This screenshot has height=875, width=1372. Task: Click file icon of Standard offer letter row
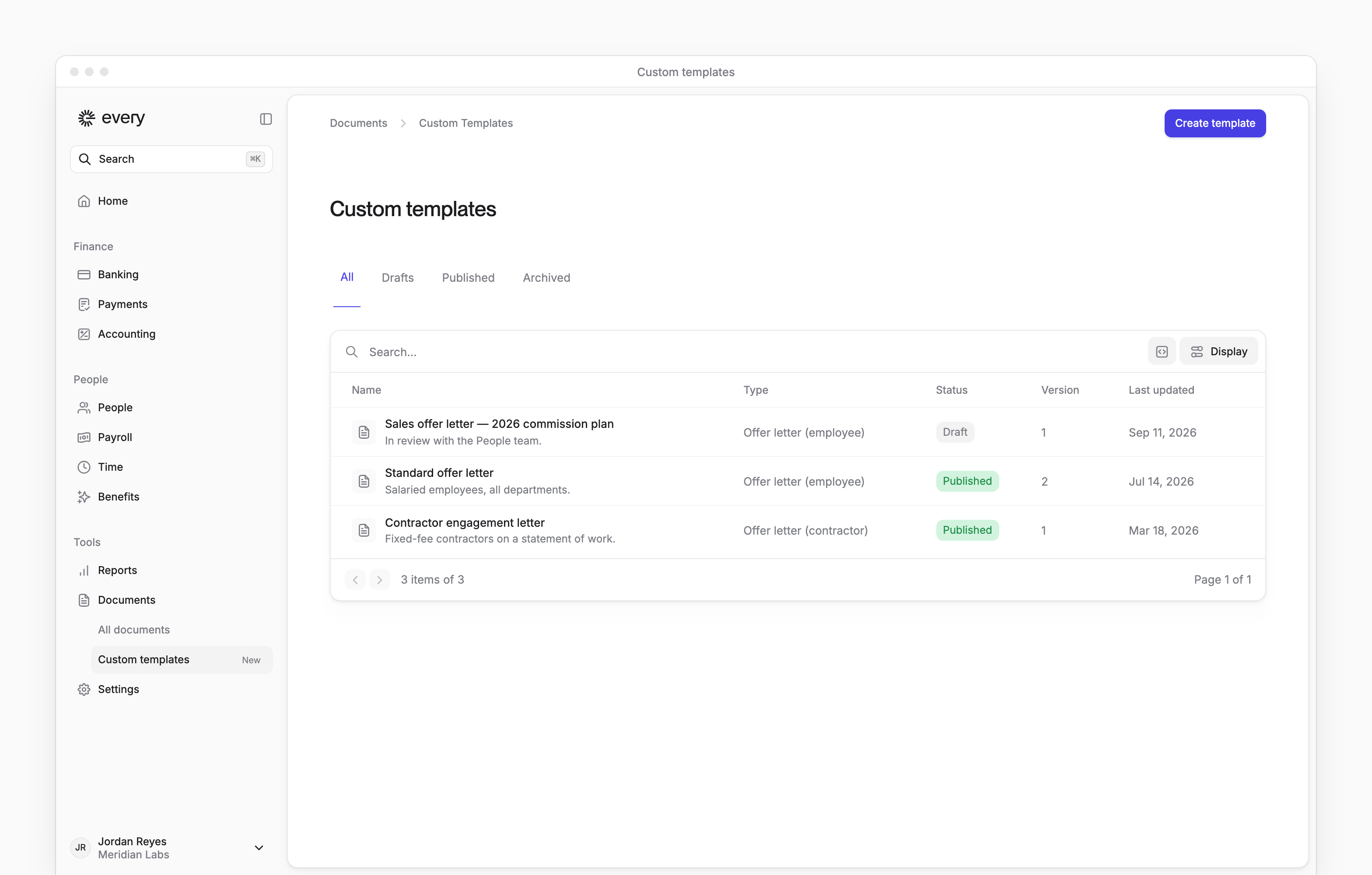(364, 481)
